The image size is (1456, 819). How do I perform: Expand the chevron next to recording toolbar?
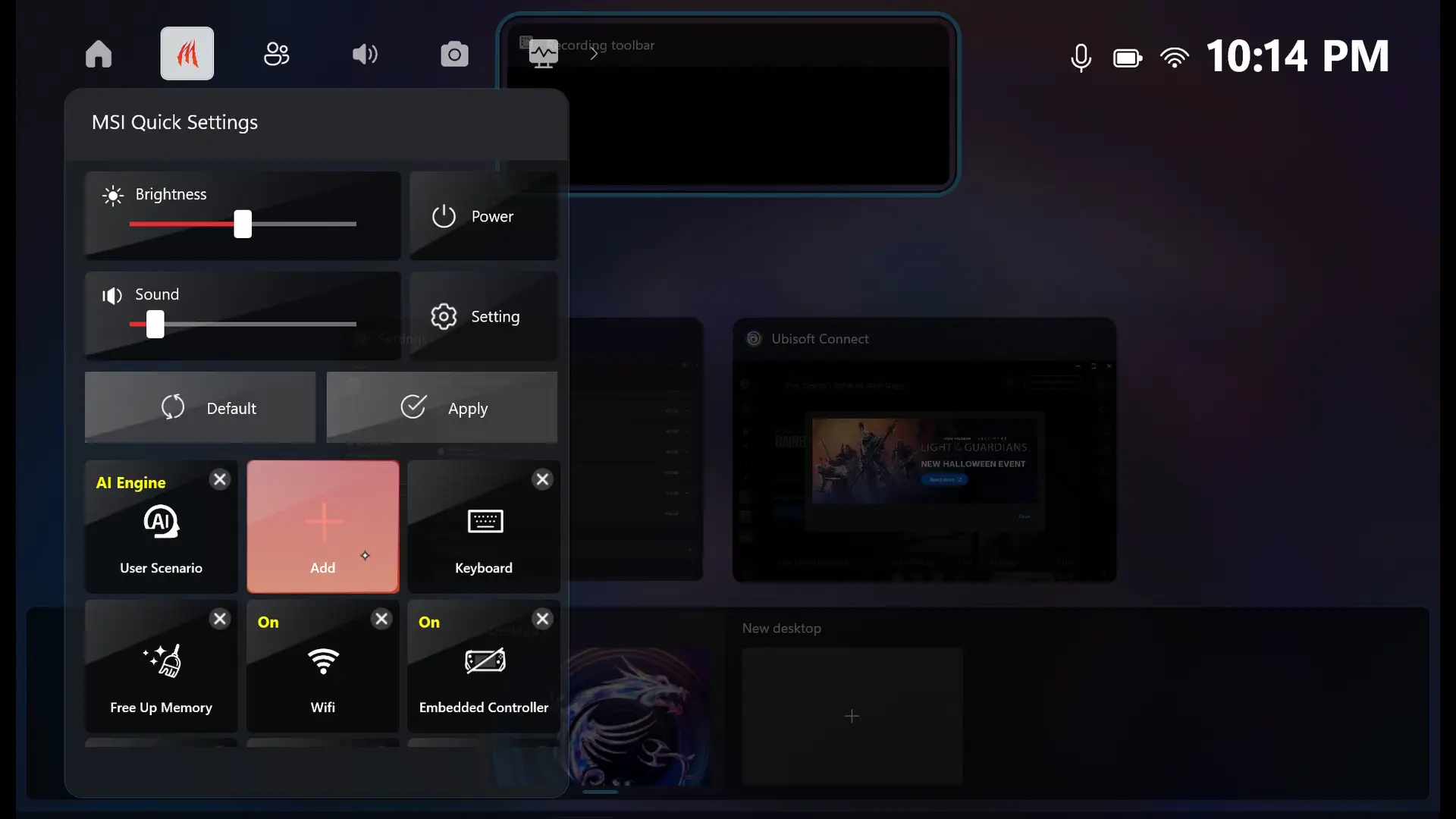coord(595,54)
